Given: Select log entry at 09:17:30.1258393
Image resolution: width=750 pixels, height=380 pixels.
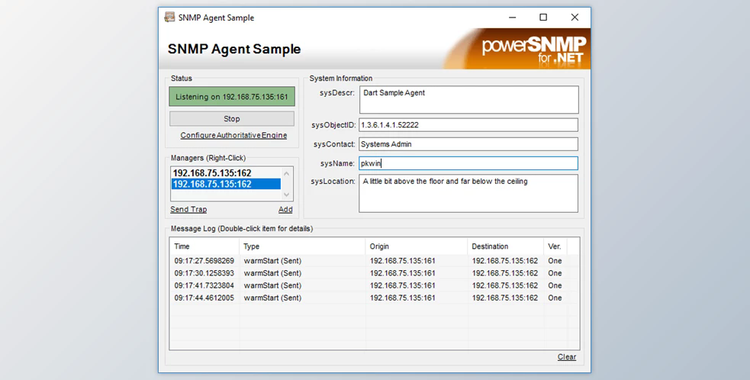Looking at the screenshot, I should pos(375,273).
